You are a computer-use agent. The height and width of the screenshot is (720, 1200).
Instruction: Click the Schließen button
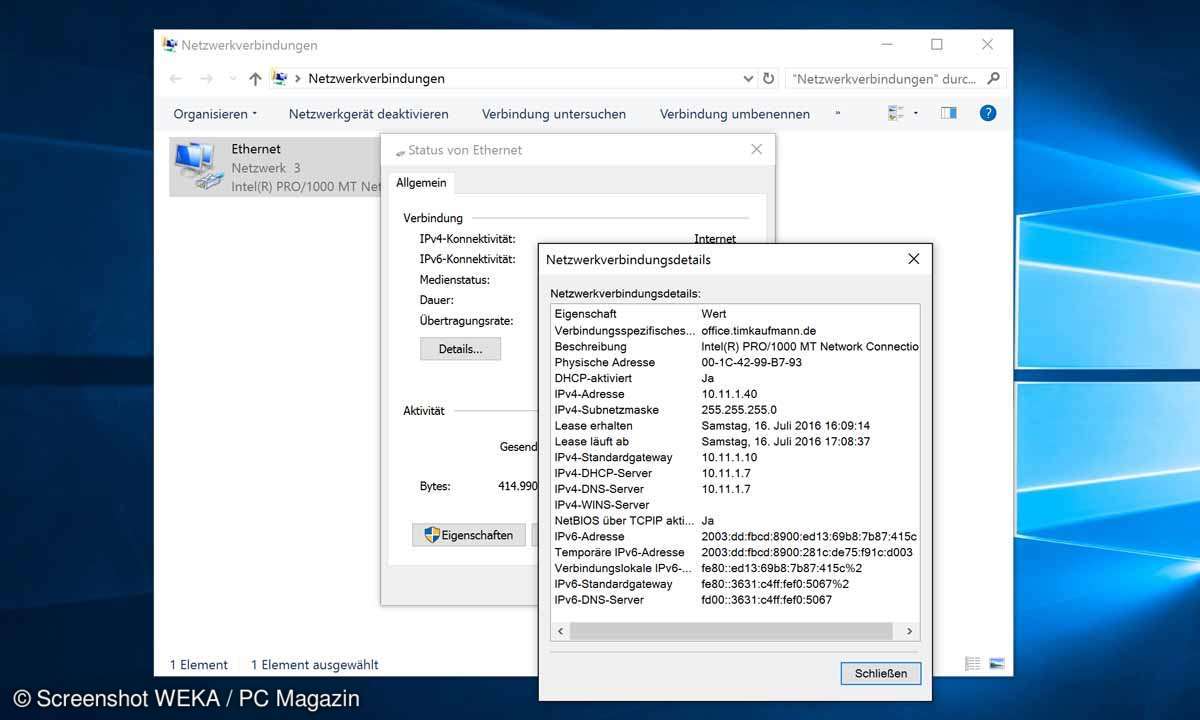point(881,673)
